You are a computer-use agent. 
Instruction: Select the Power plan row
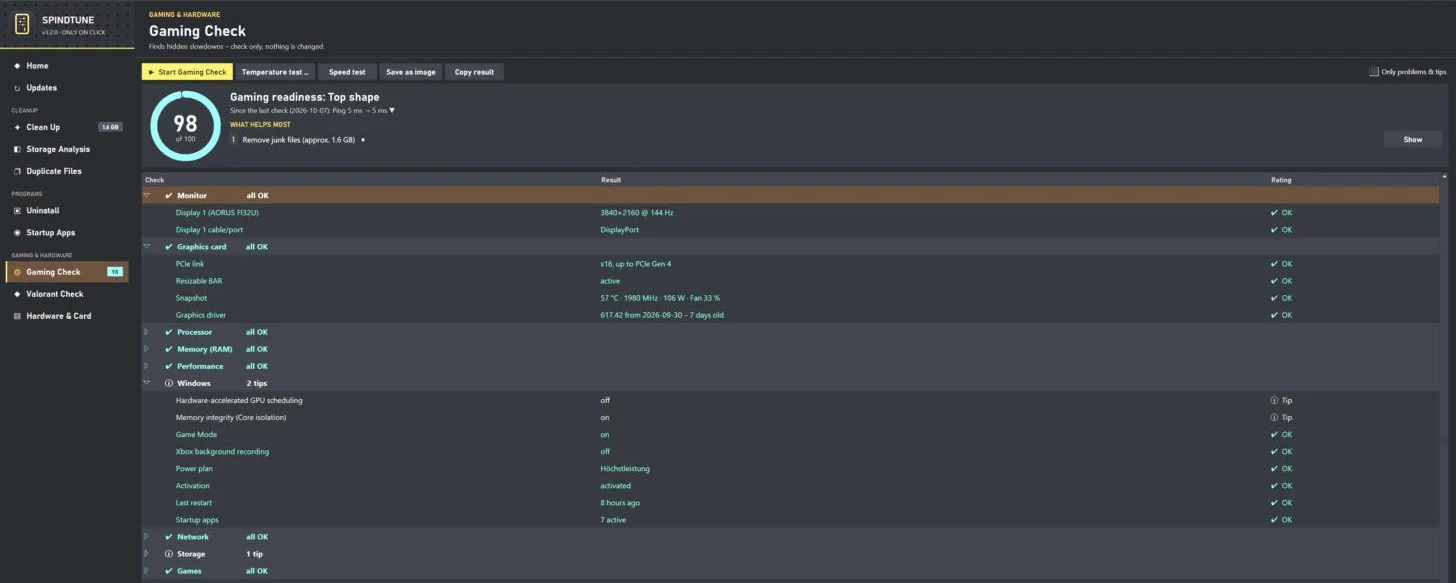click(x=791, y=468)
